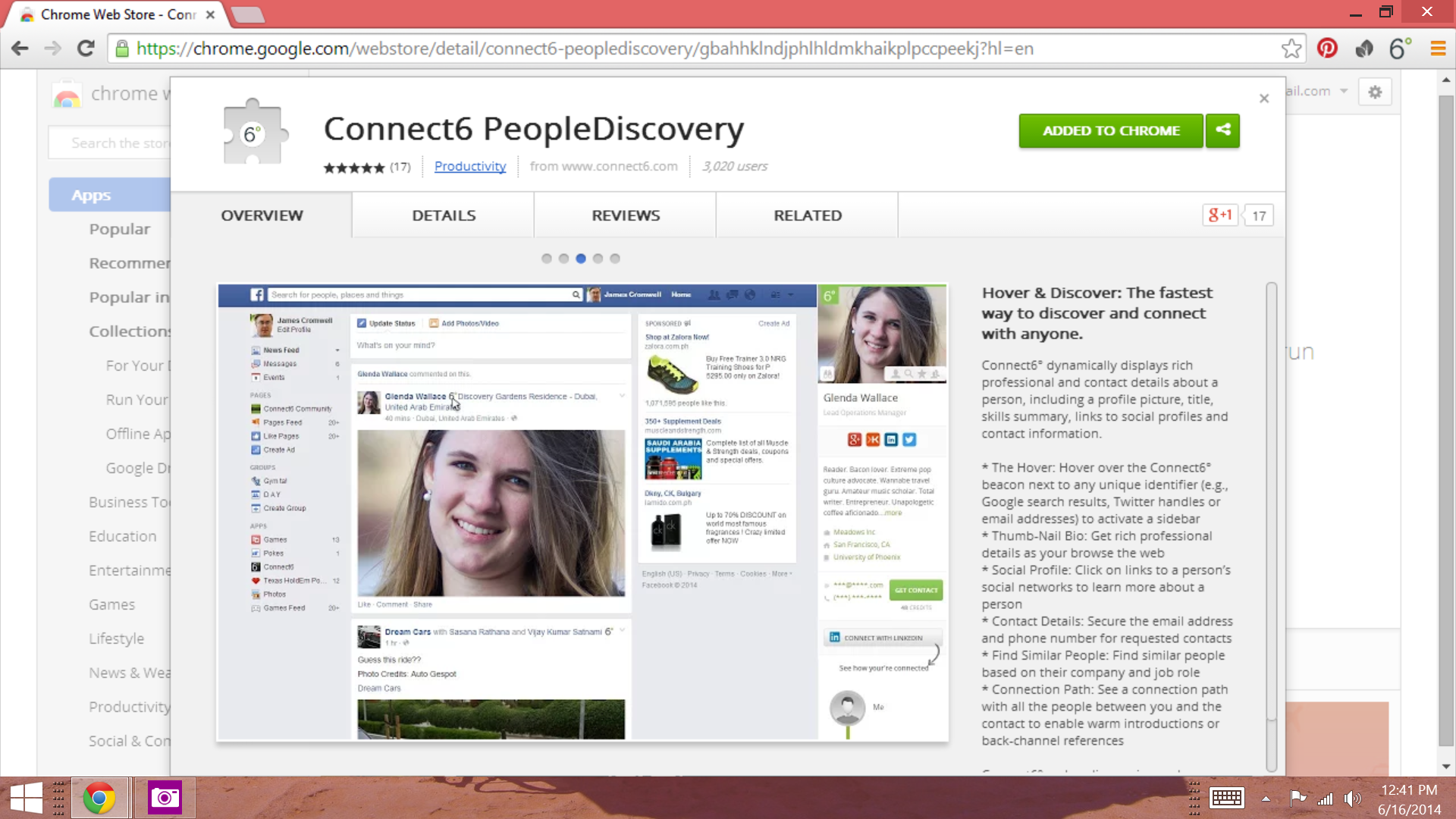
Task: Open the Productivity category link
Action: click(x=470, y=166)
